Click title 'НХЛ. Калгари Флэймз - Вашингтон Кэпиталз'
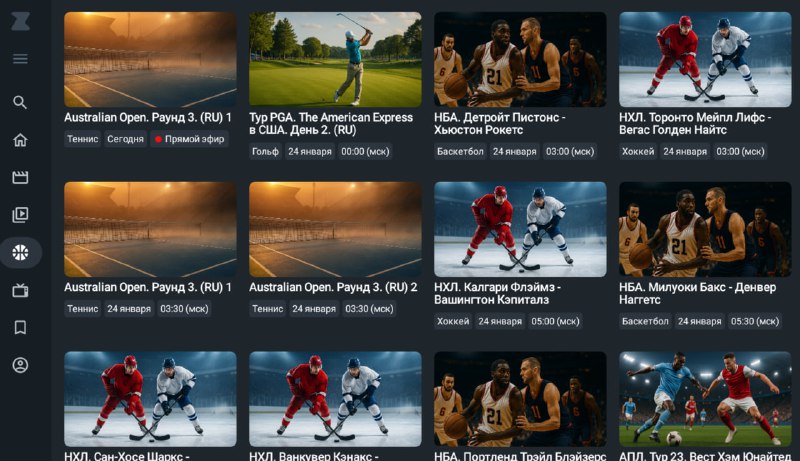 click(x=497, y=294)
